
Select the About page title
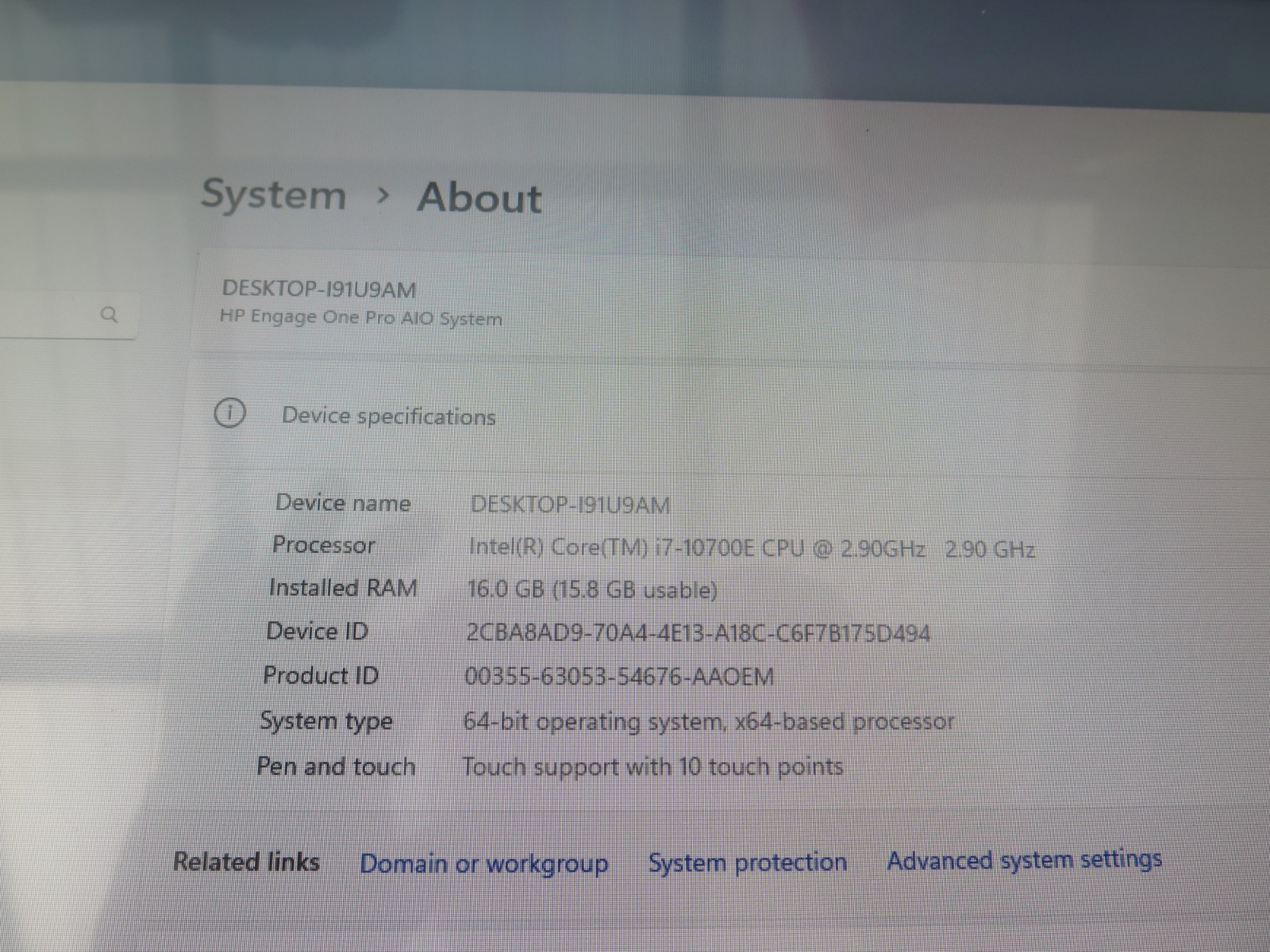pos(479,198)
